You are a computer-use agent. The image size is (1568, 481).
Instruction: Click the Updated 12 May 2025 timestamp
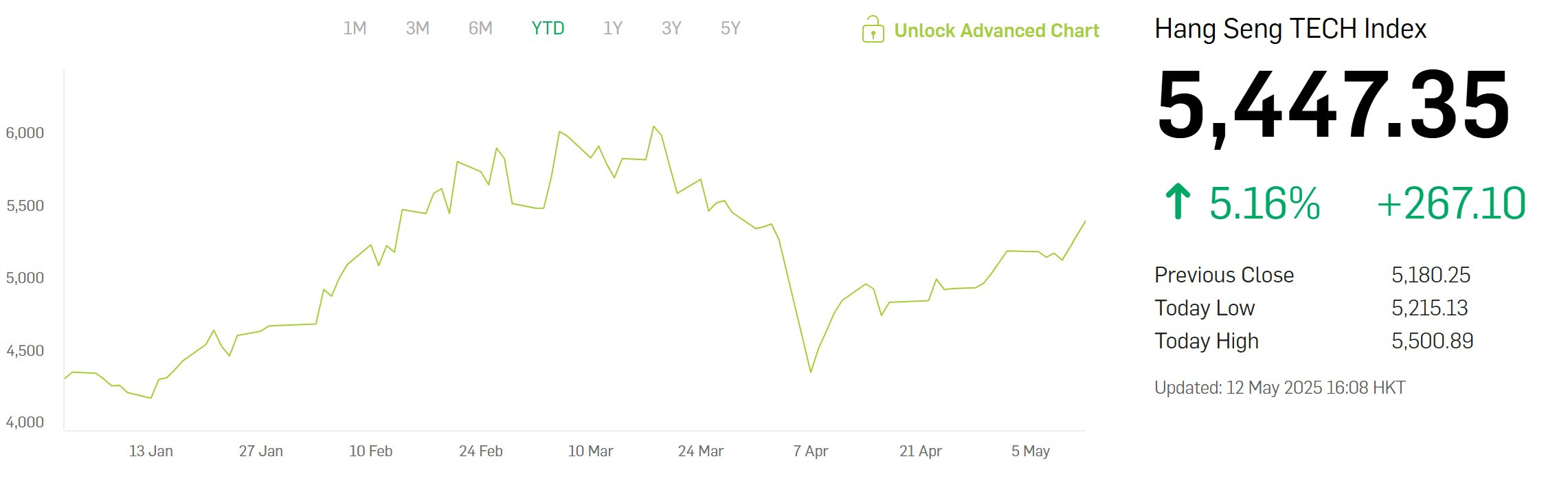coord(1279,388)
